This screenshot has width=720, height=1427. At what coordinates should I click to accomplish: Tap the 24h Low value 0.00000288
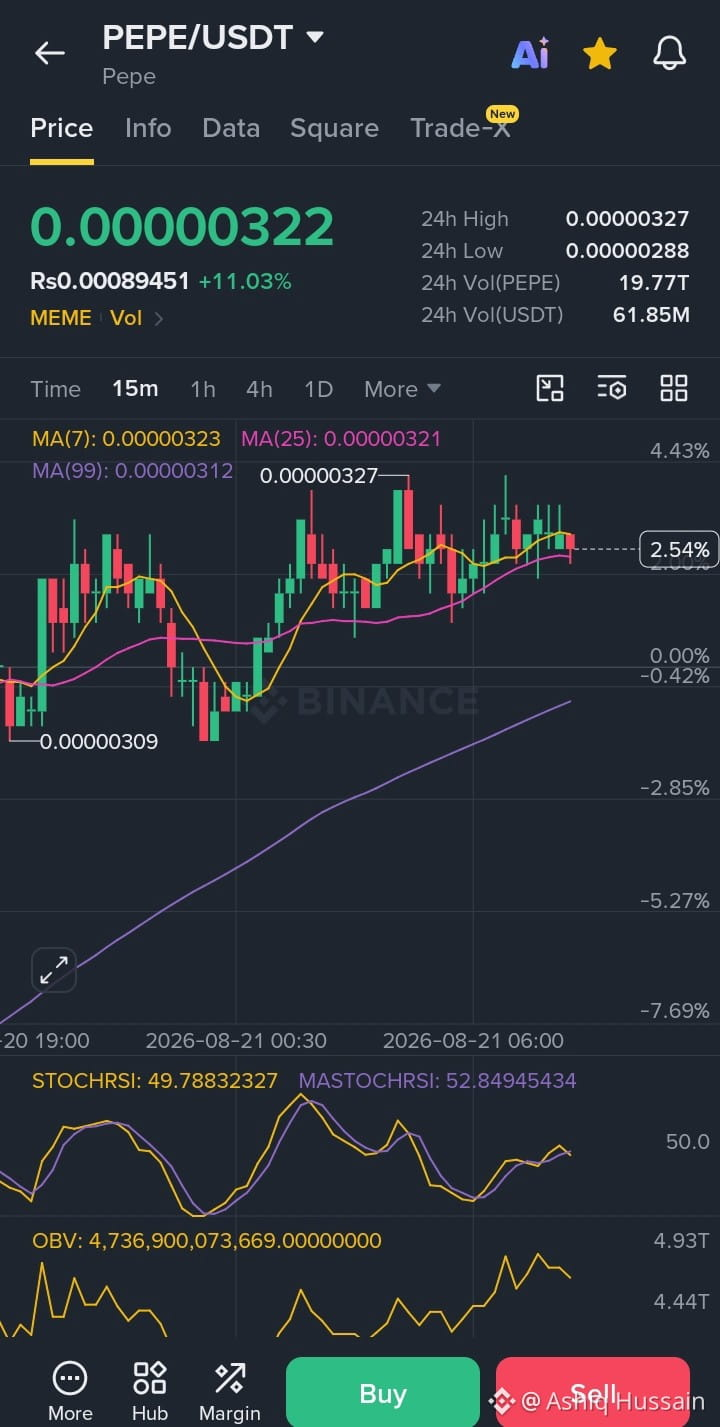click(627, 251)
